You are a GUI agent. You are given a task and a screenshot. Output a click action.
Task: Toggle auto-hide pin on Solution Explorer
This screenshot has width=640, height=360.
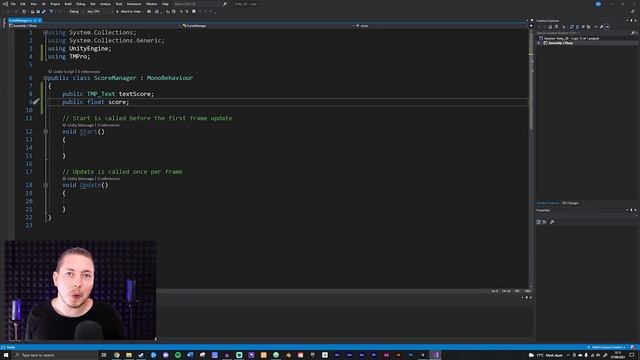click(631, 20)
